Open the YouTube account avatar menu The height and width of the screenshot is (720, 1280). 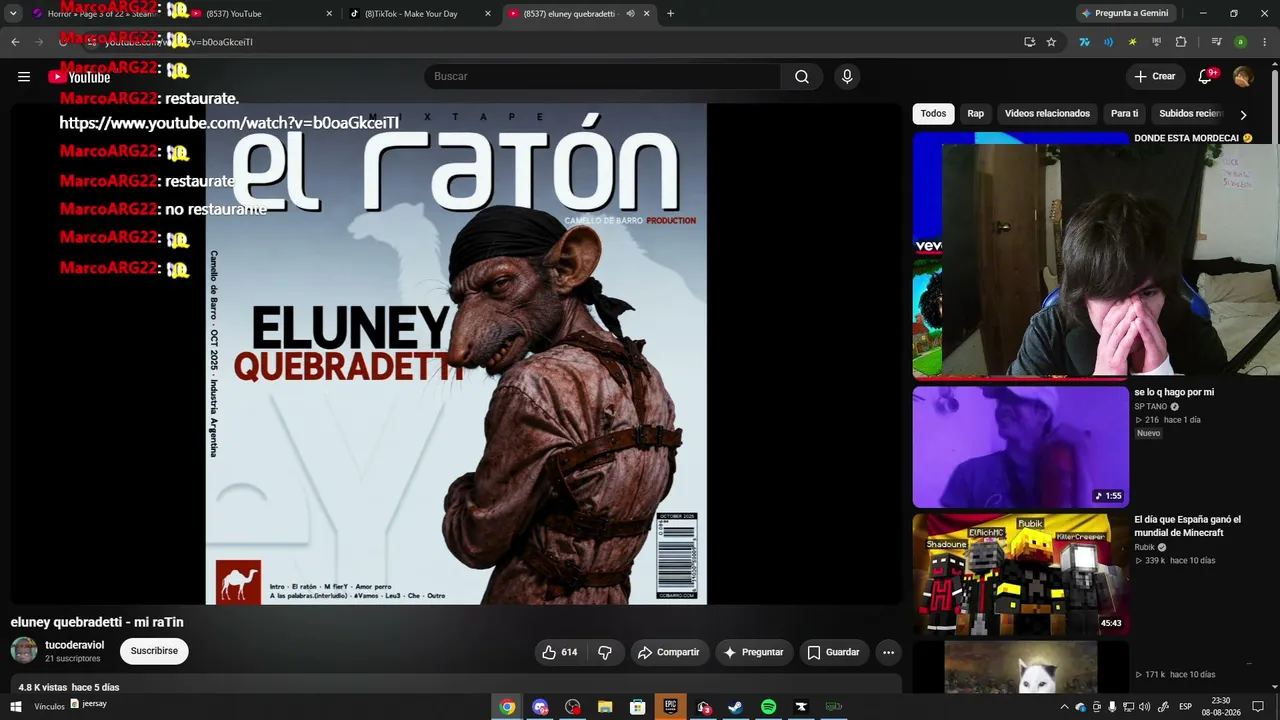1243,77
